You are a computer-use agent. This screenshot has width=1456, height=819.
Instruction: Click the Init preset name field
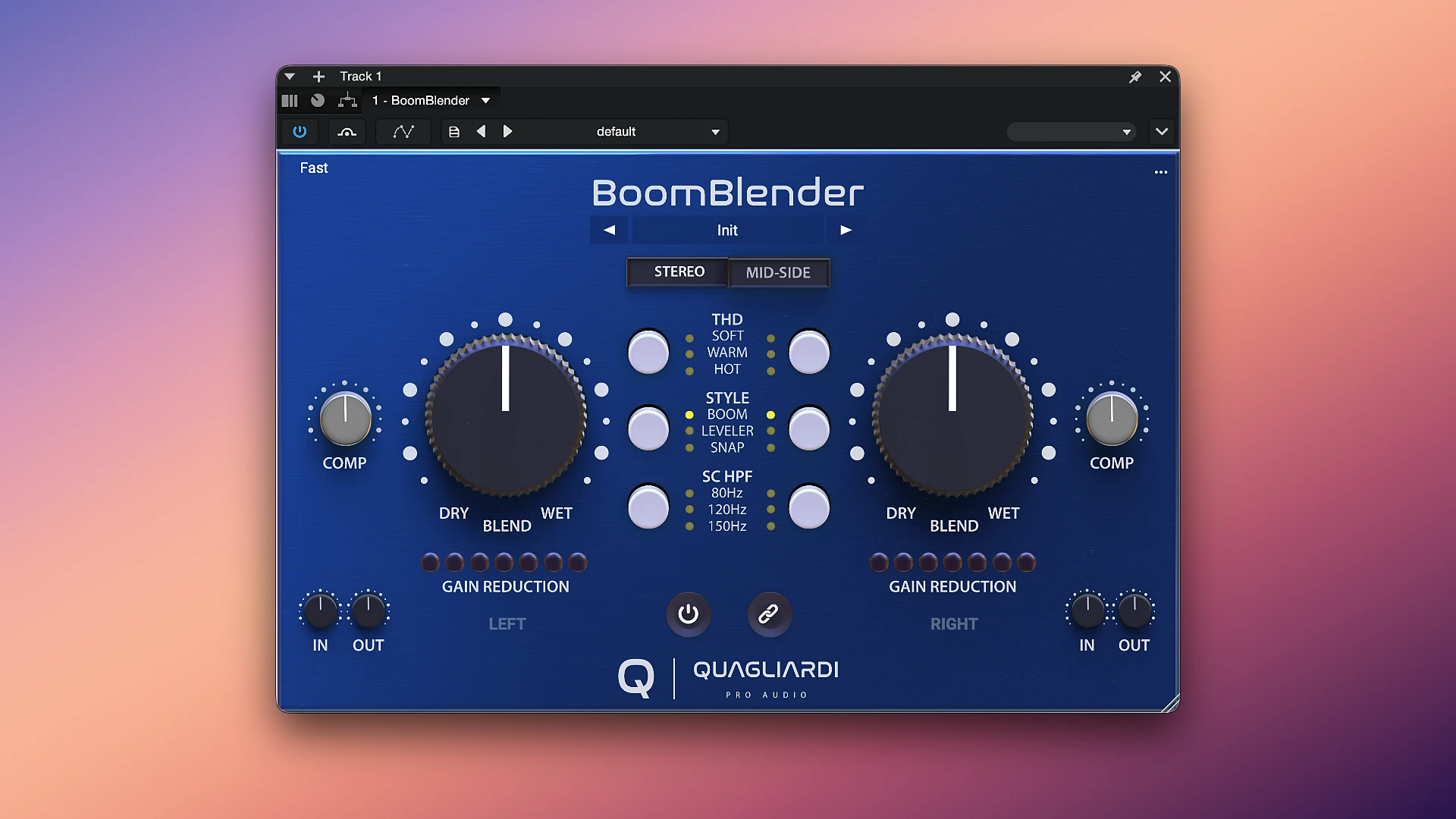pos(727,230)
